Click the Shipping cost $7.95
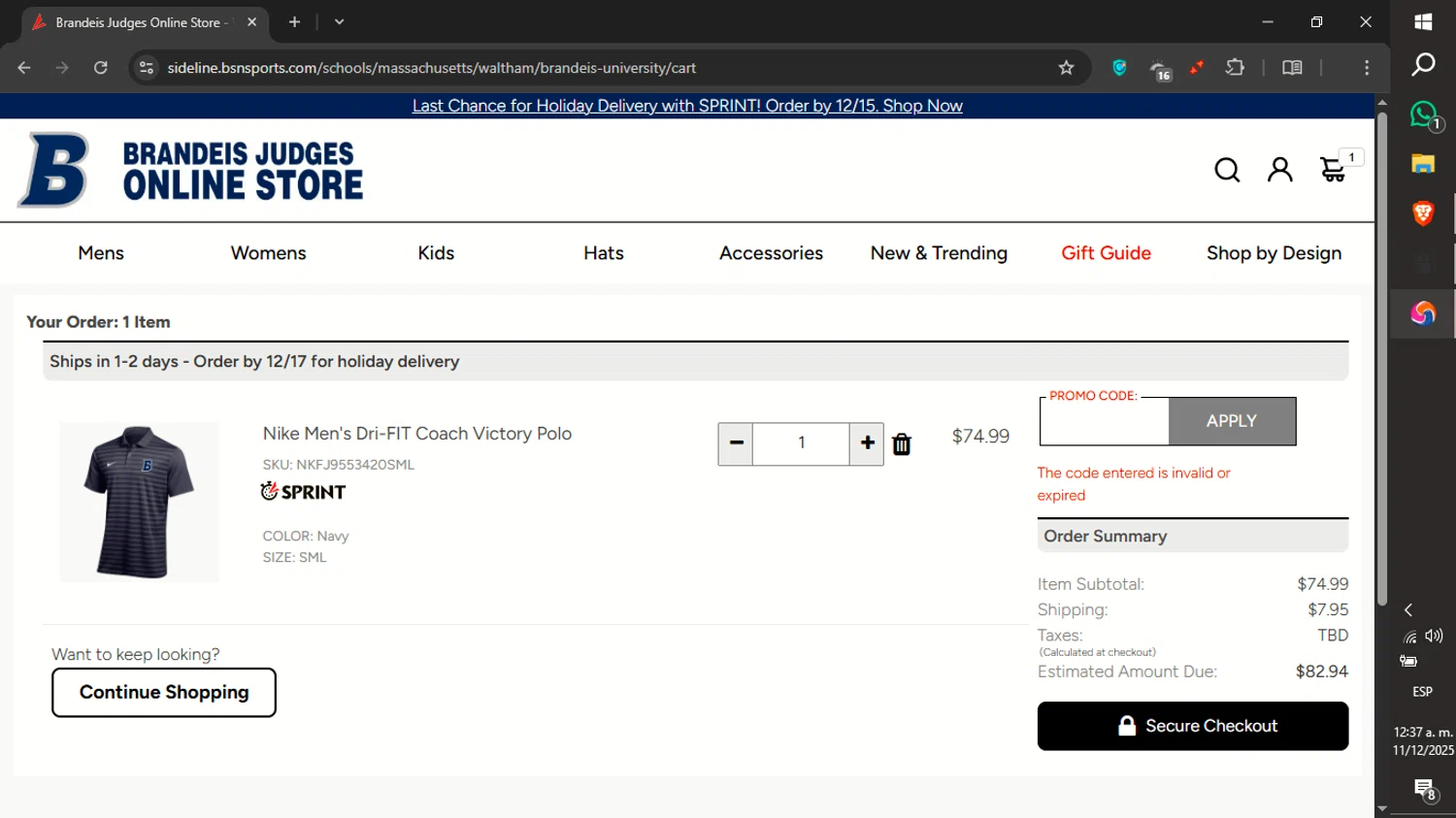 pyautogui.click(x=1328, y=609)
